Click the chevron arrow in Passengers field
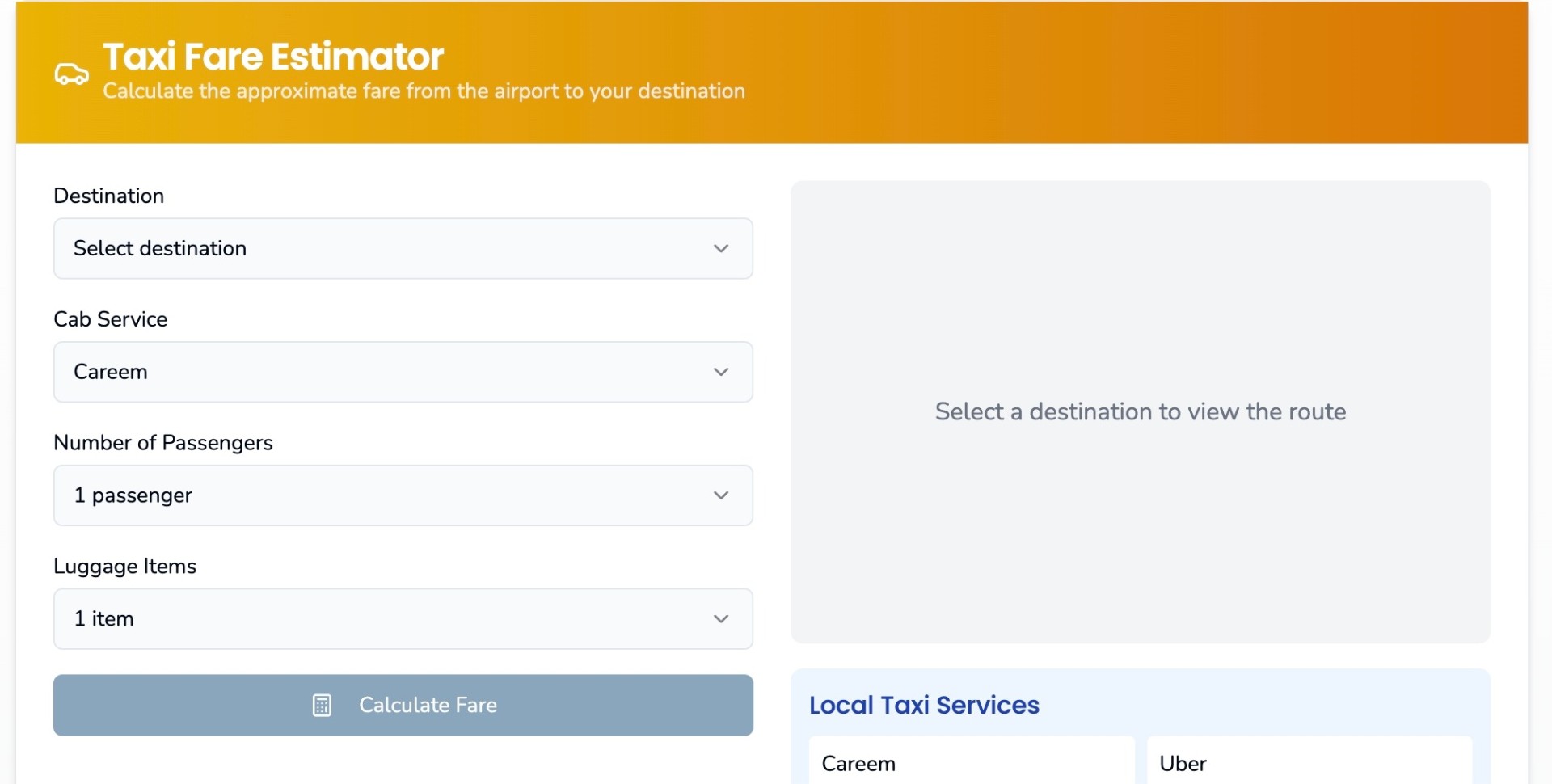 [x=721, y=495]
